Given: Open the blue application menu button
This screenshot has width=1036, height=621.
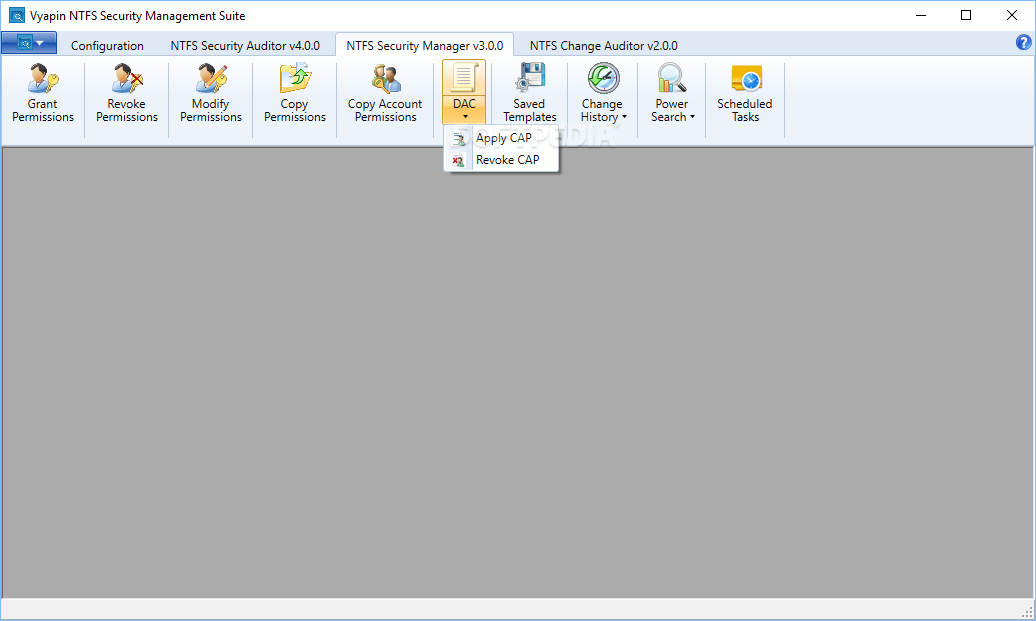Looking at the screenshot, I should [x=29, y=43].
